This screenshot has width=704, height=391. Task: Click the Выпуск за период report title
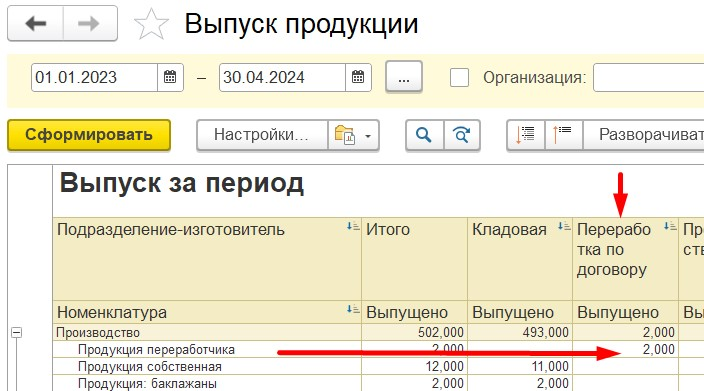pyautogui.click(x=182, y=184)
